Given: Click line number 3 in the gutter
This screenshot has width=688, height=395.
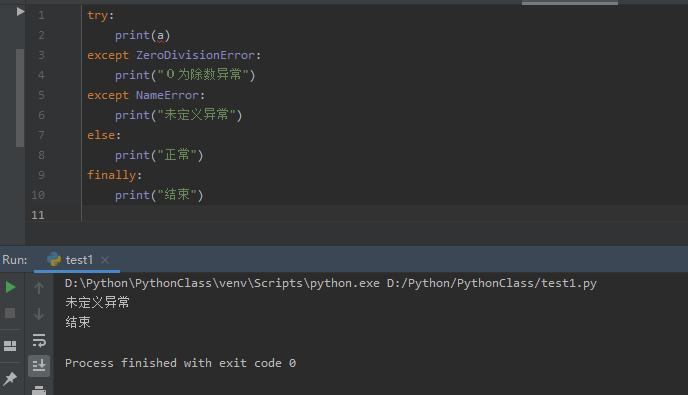Looking at the screenshot, I should click(41, 55).
